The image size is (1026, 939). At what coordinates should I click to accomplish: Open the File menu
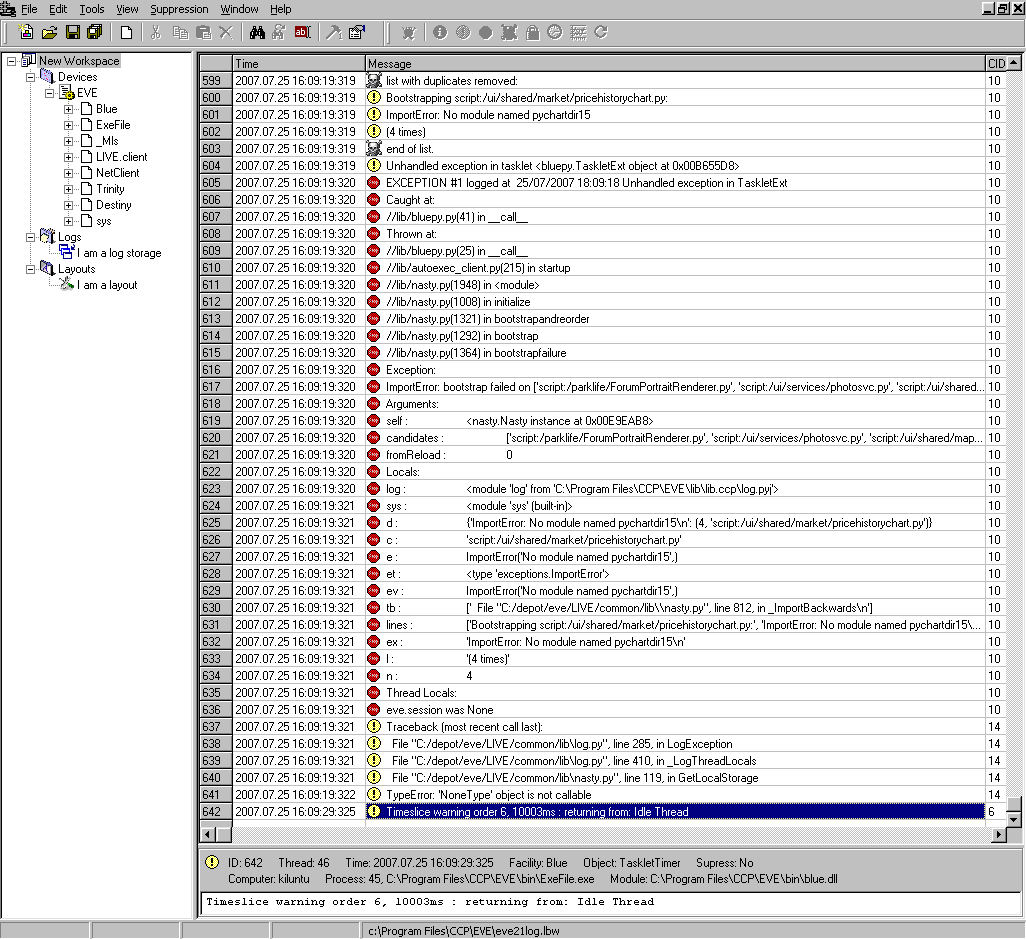click(x=29, y=9)
